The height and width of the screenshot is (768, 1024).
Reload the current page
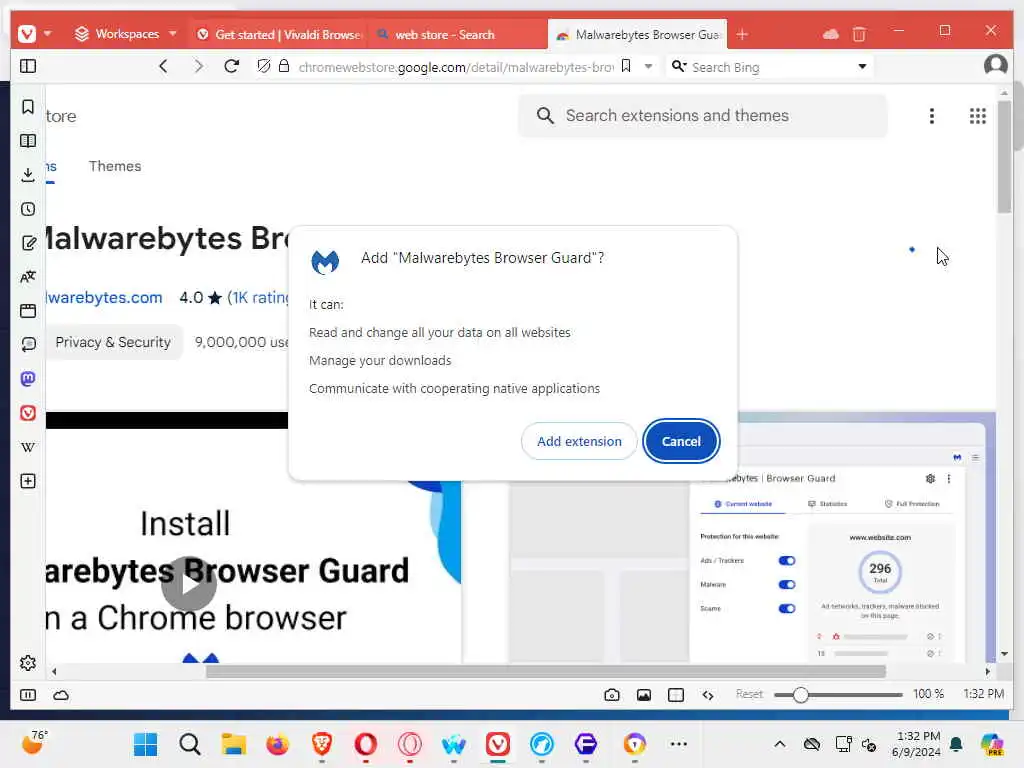231,66
